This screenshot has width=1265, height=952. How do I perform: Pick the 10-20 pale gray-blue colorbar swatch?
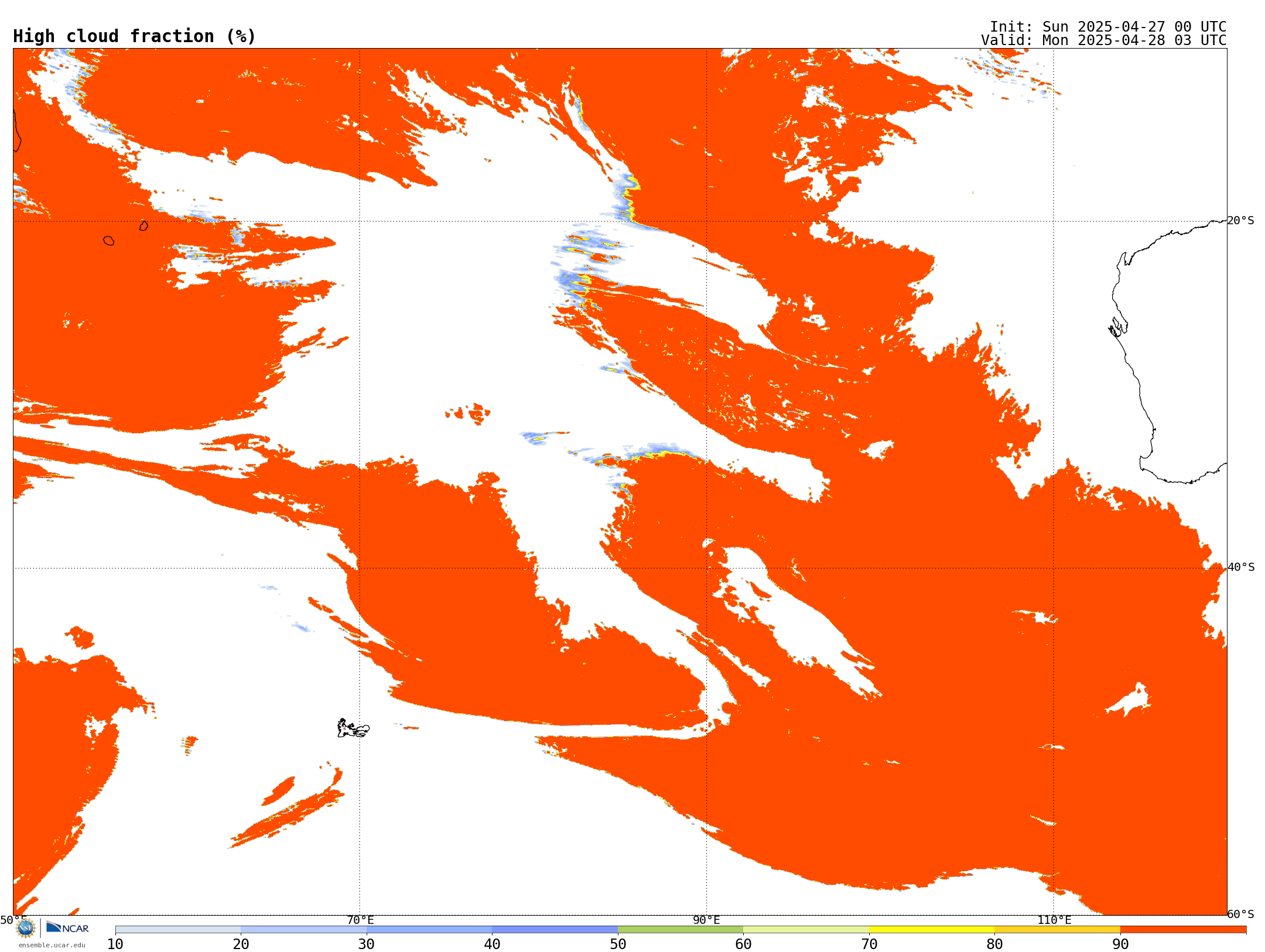tap(178, 930)
